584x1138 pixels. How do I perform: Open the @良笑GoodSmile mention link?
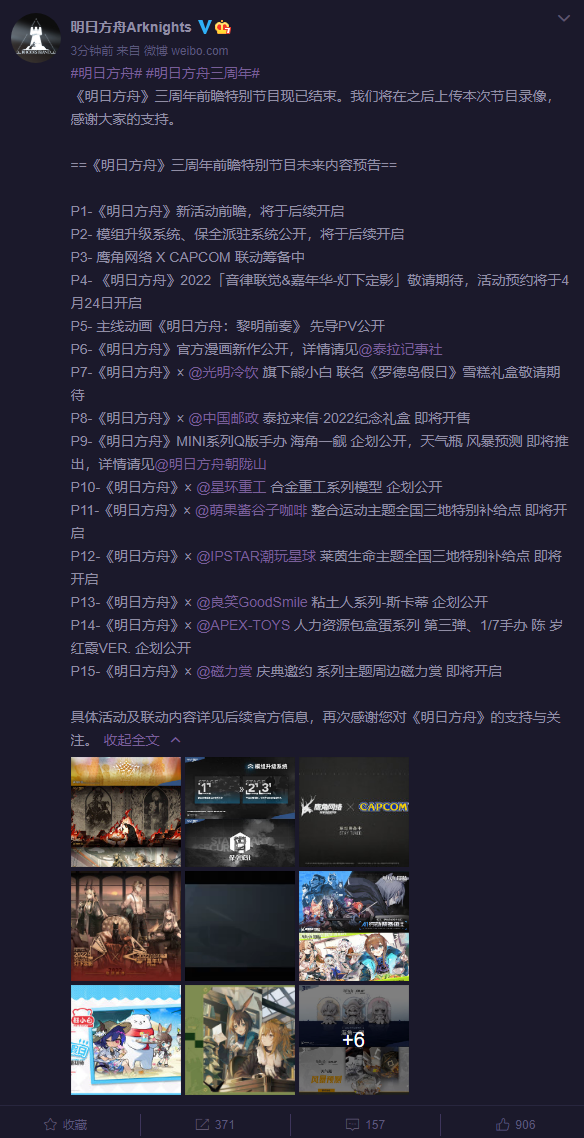252,602
